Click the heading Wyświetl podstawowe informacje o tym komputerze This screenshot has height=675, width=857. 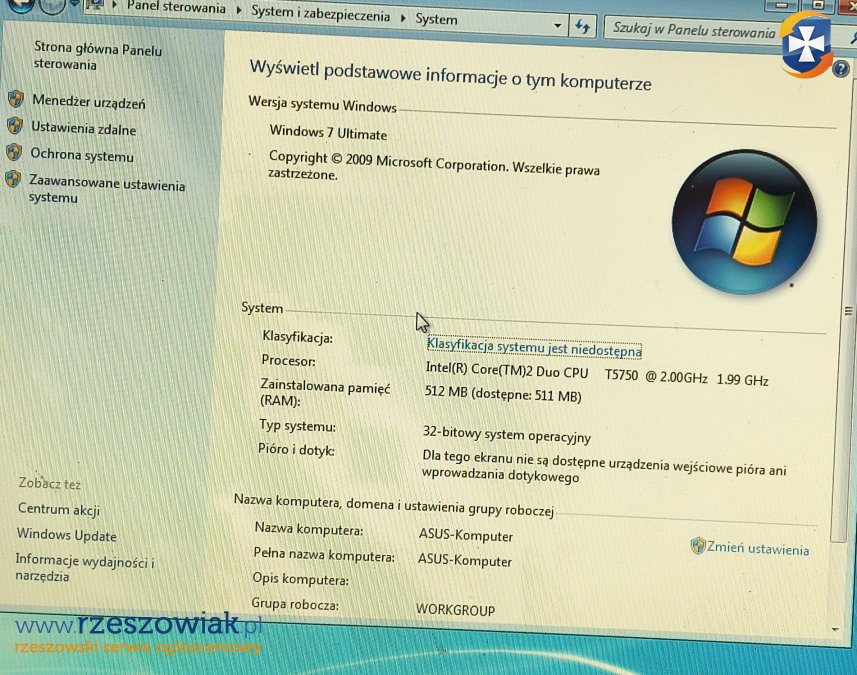point(450,75)
